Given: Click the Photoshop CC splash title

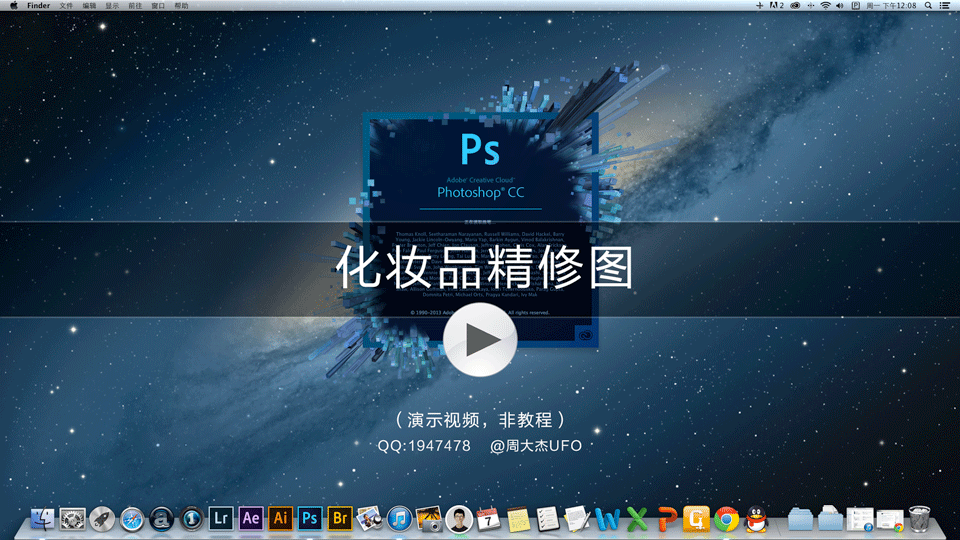Looking at the screenshot, I should tap(481, 192).
